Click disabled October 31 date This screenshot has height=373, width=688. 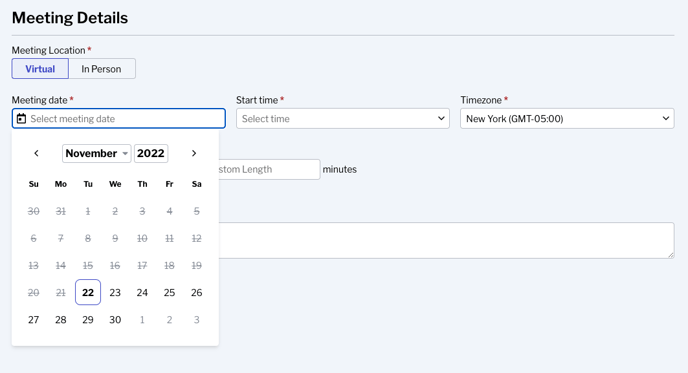pyautogui.click(x=61, y=211)
